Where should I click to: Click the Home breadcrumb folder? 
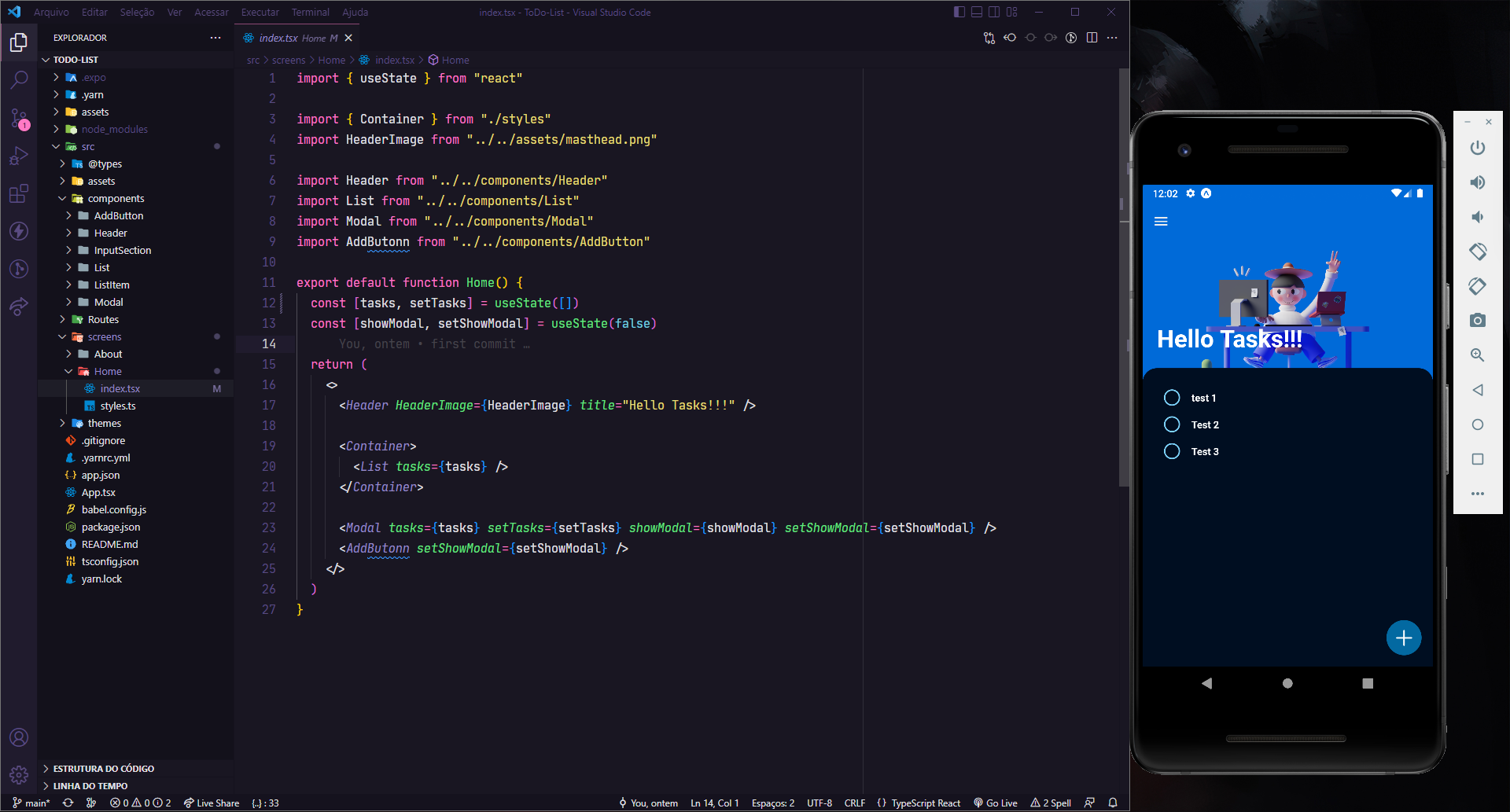point(331,60)
